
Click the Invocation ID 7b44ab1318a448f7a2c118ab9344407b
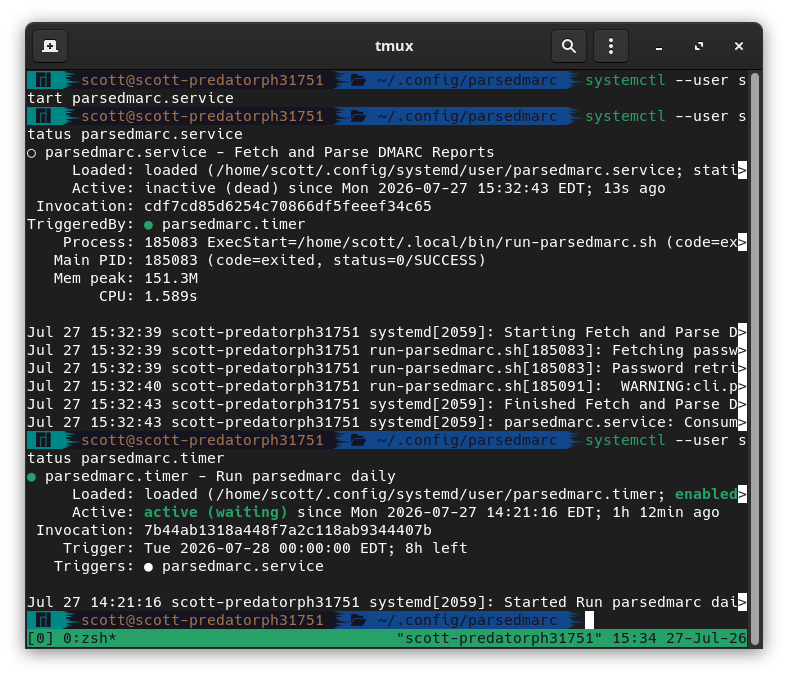pyautogui.click(x=287, y=531)
